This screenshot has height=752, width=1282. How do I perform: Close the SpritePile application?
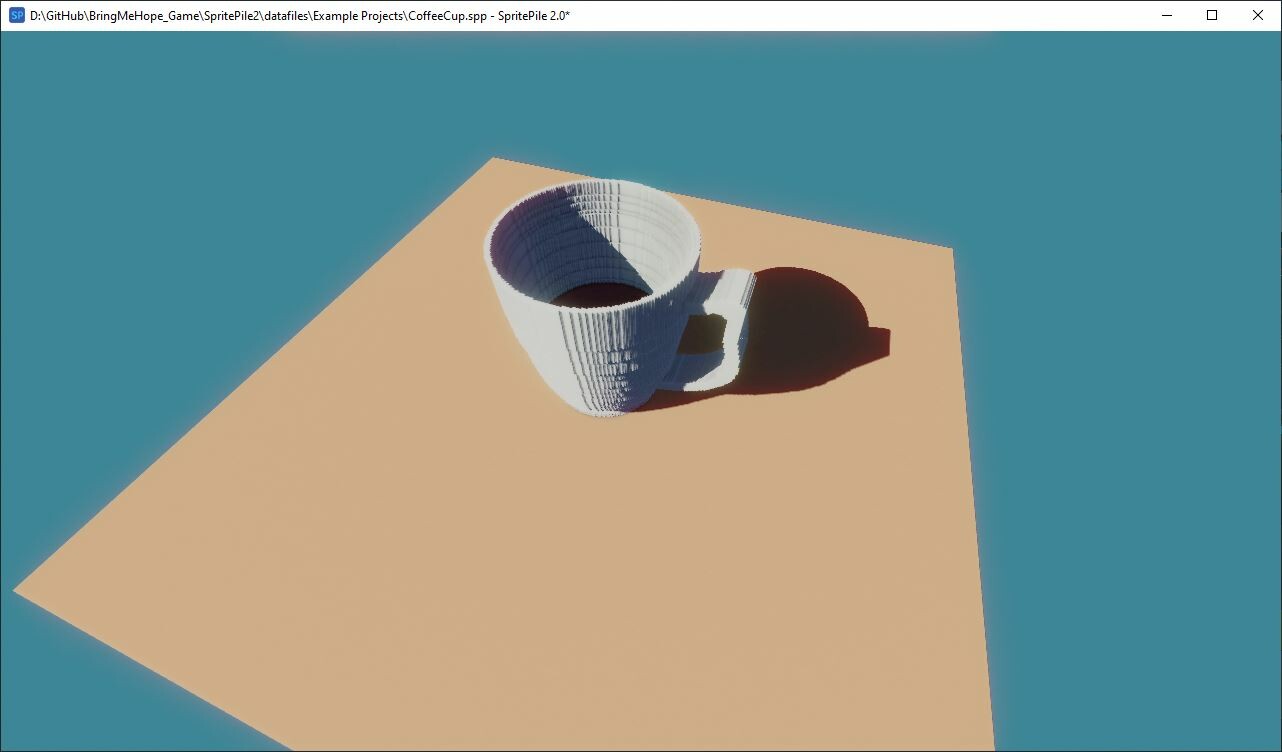[1257, 15]
